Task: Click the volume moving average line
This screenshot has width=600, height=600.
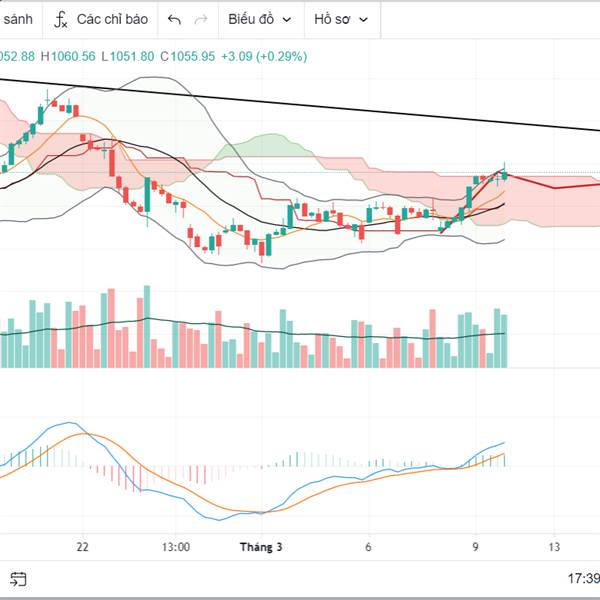Action: point(250,328)
